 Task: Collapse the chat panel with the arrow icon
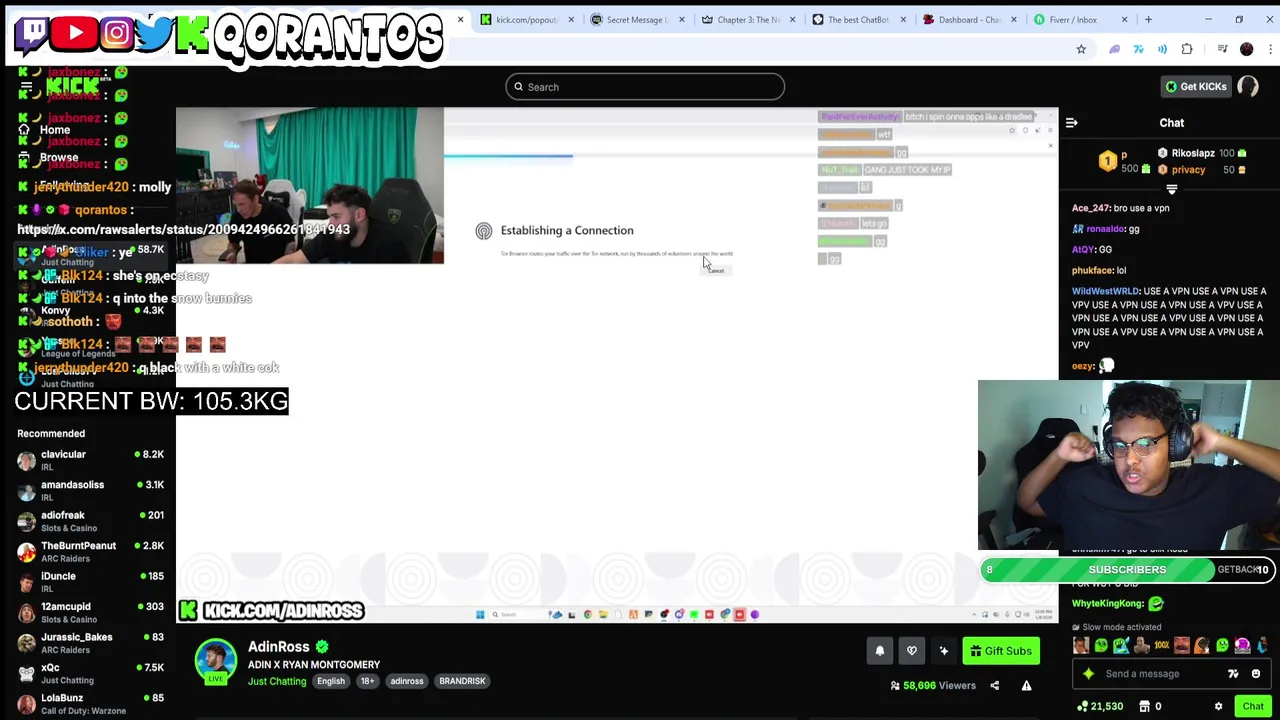(x=1071, y=123)
